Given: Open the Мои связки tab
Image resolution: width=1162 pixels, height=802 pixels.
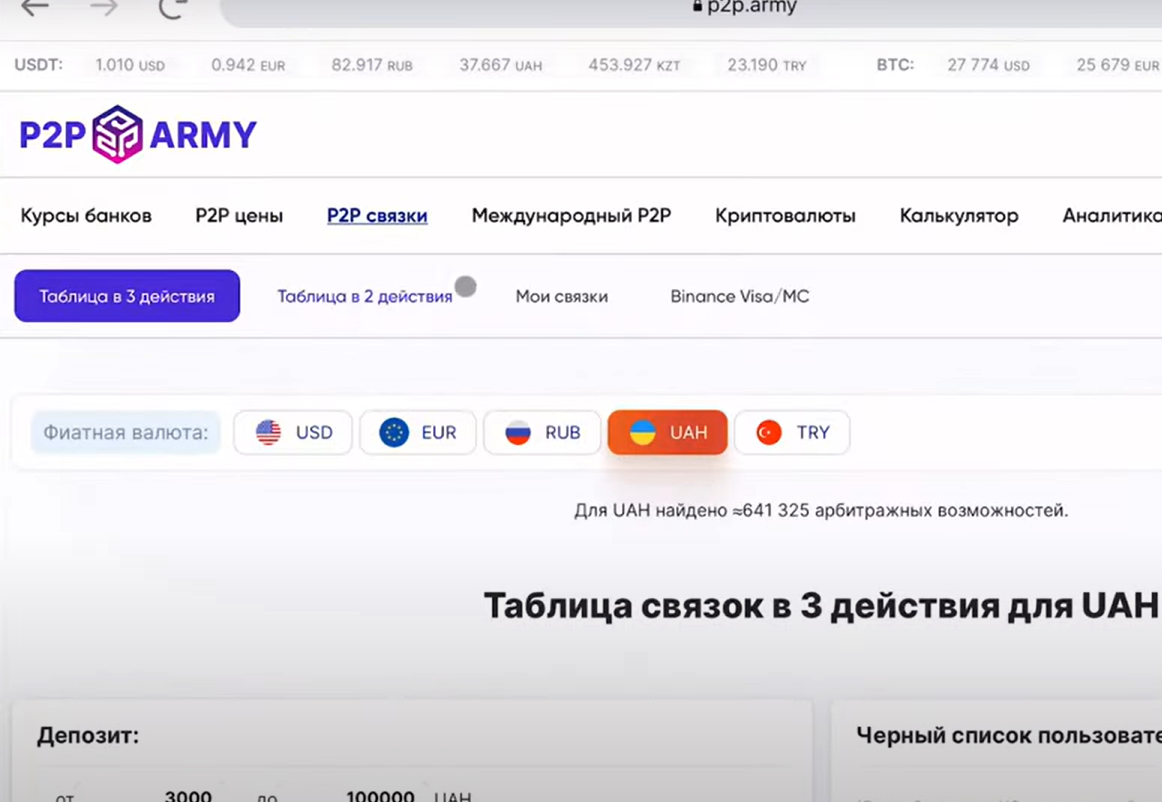Looking at the screenshot, I should (562, 296).
